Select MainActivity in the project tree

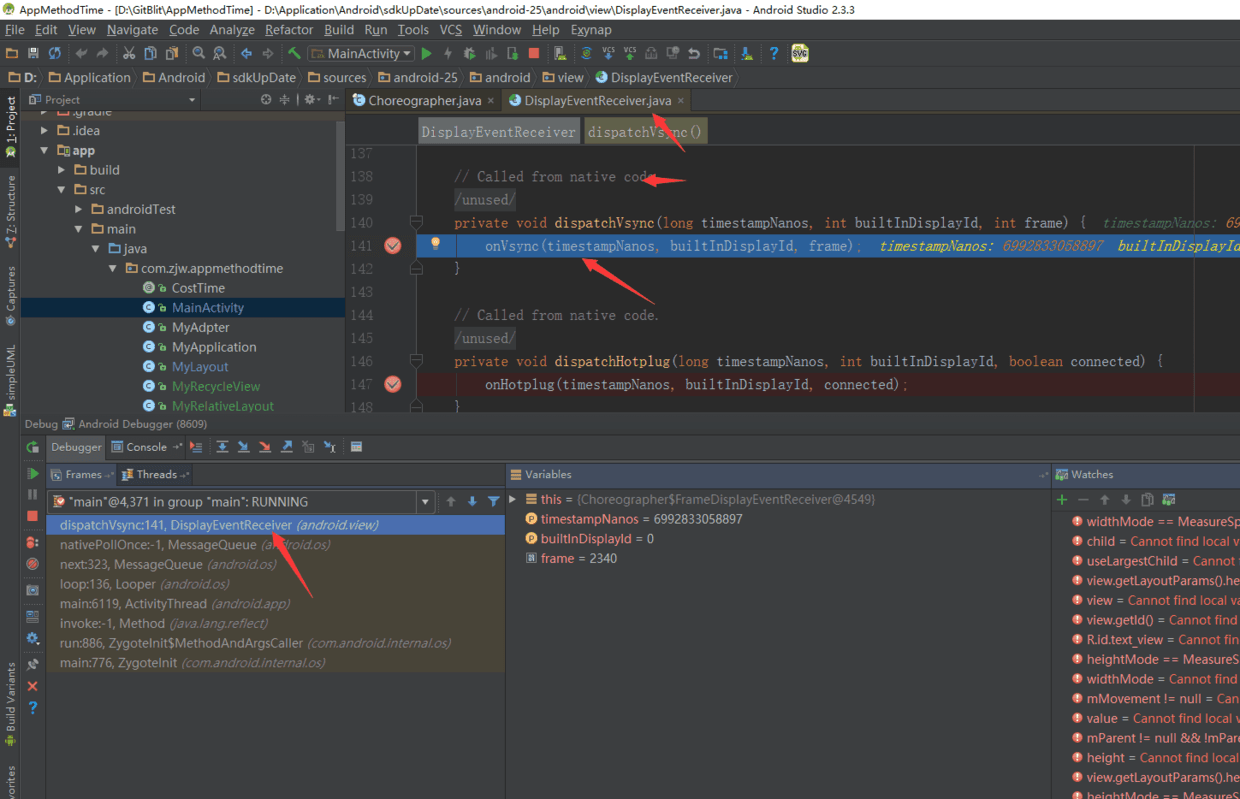tap(208, 308)
